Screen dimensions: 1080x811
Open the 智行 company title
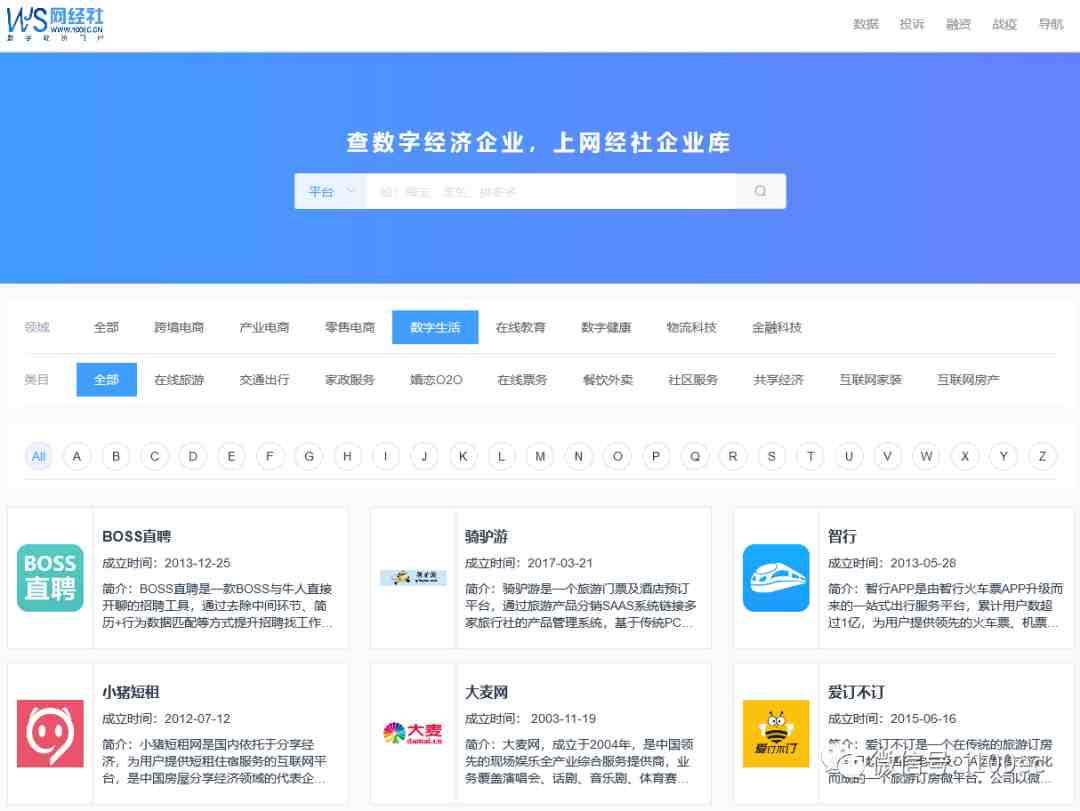click(x=842, y=536)
